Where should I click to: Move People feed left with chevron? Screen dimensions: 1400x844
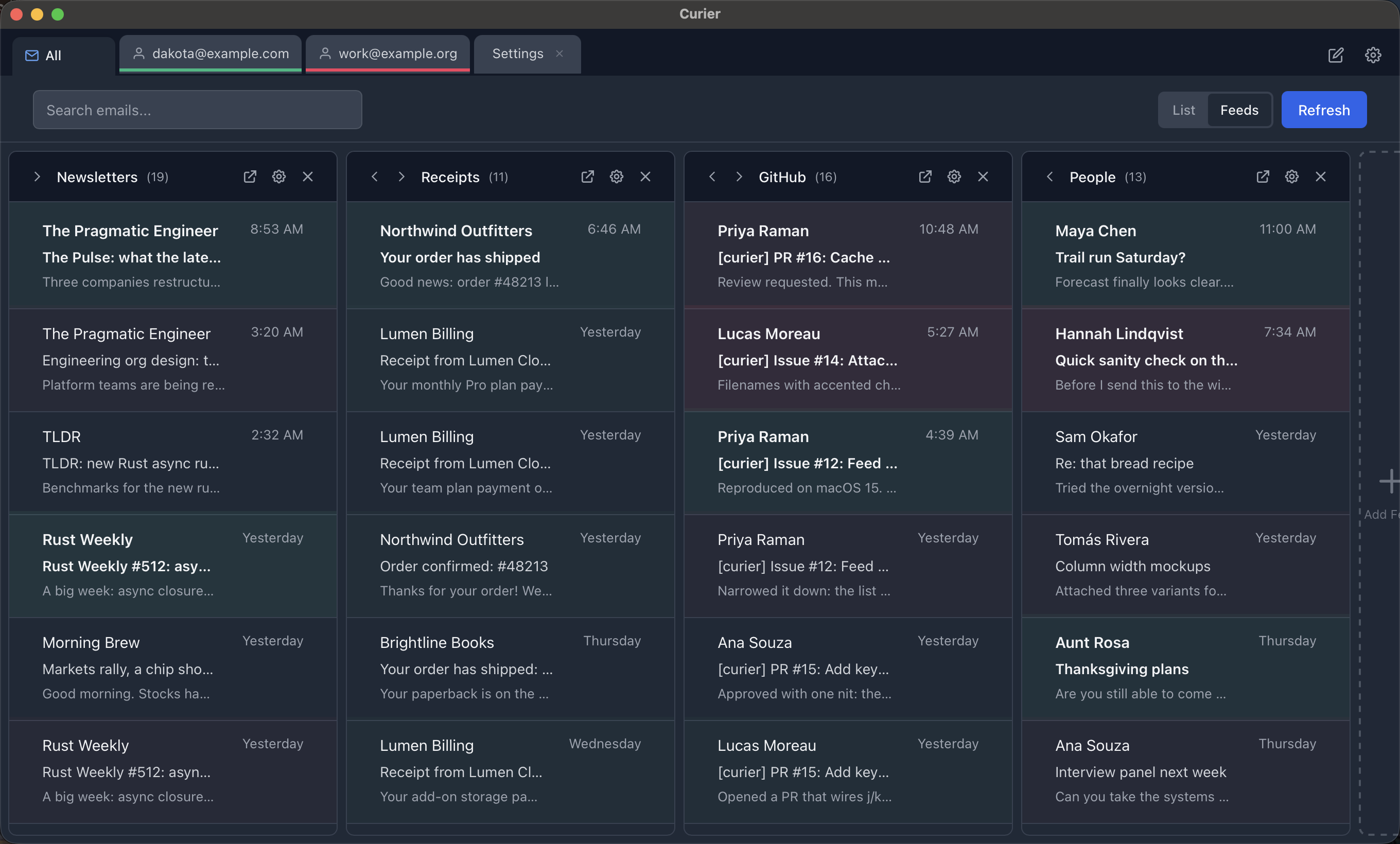tap(1050, 177)
